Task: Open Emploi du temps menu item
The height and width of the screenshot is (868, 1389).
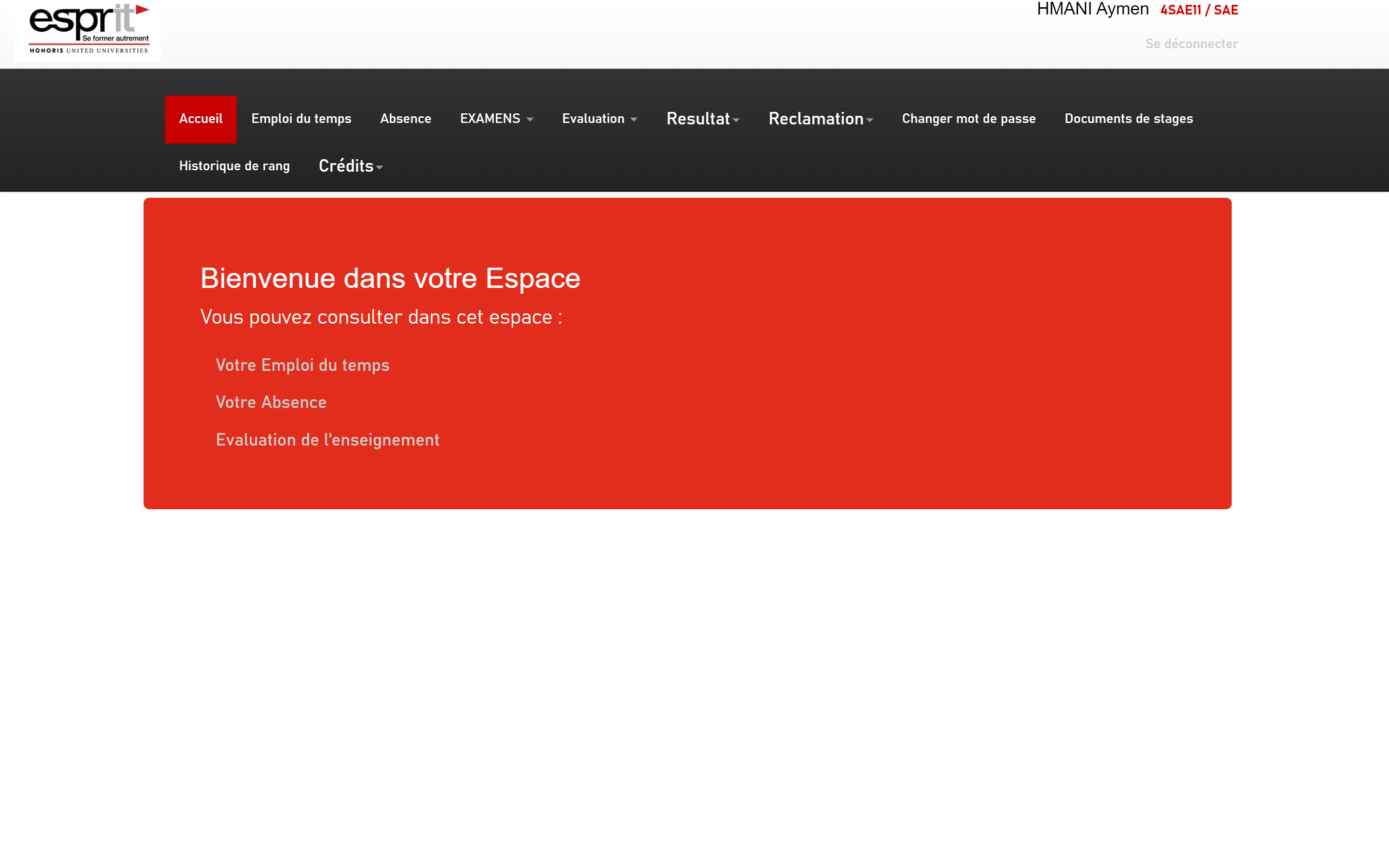Action: click(x=301, y=119)
